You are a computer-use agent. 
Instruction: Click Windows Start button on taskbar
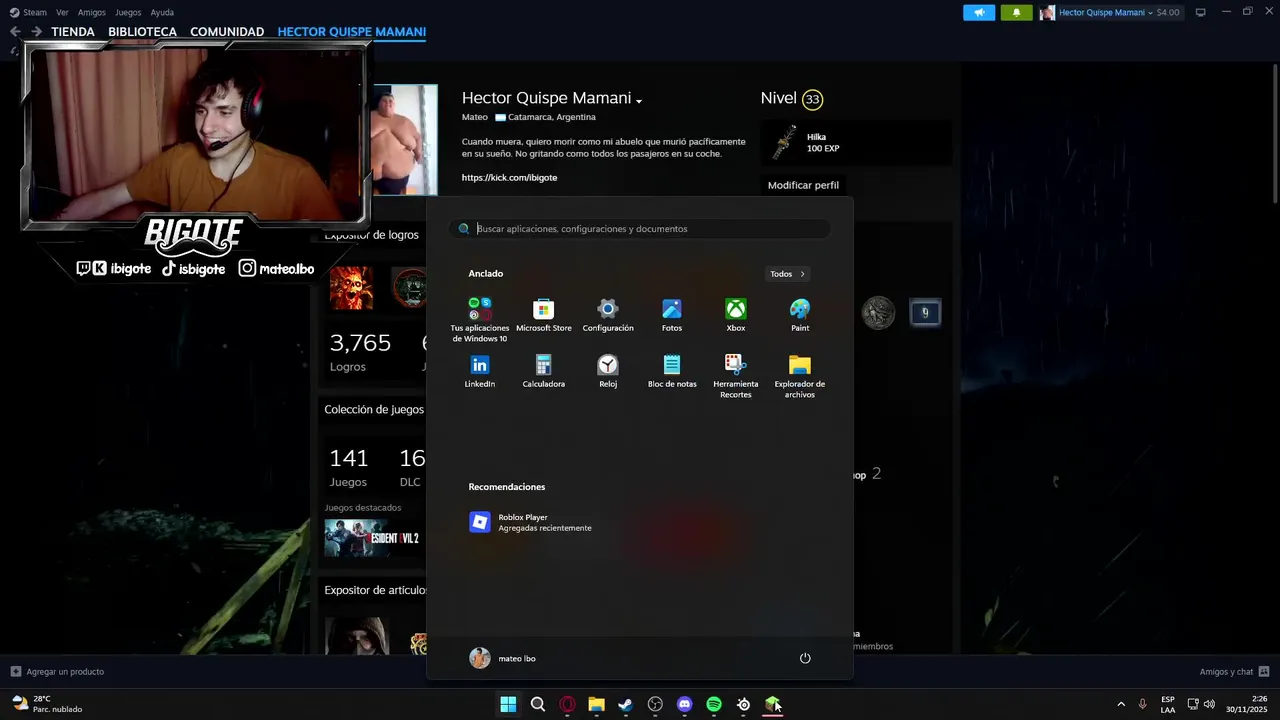508,705
